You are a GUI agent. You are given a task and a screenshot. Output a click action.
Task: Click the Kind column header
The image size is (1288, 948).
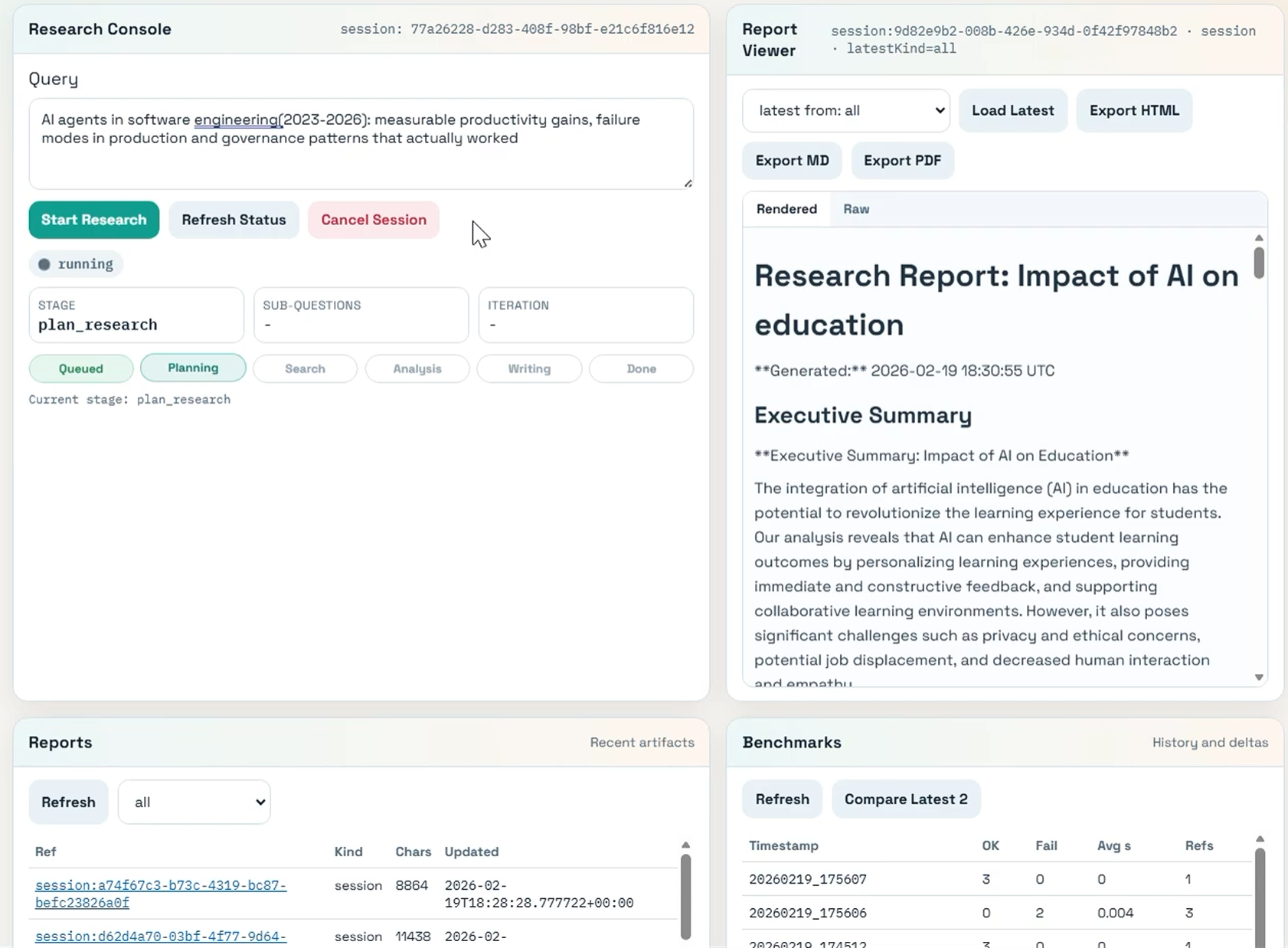pyautogui.click(x=348, y=852)
